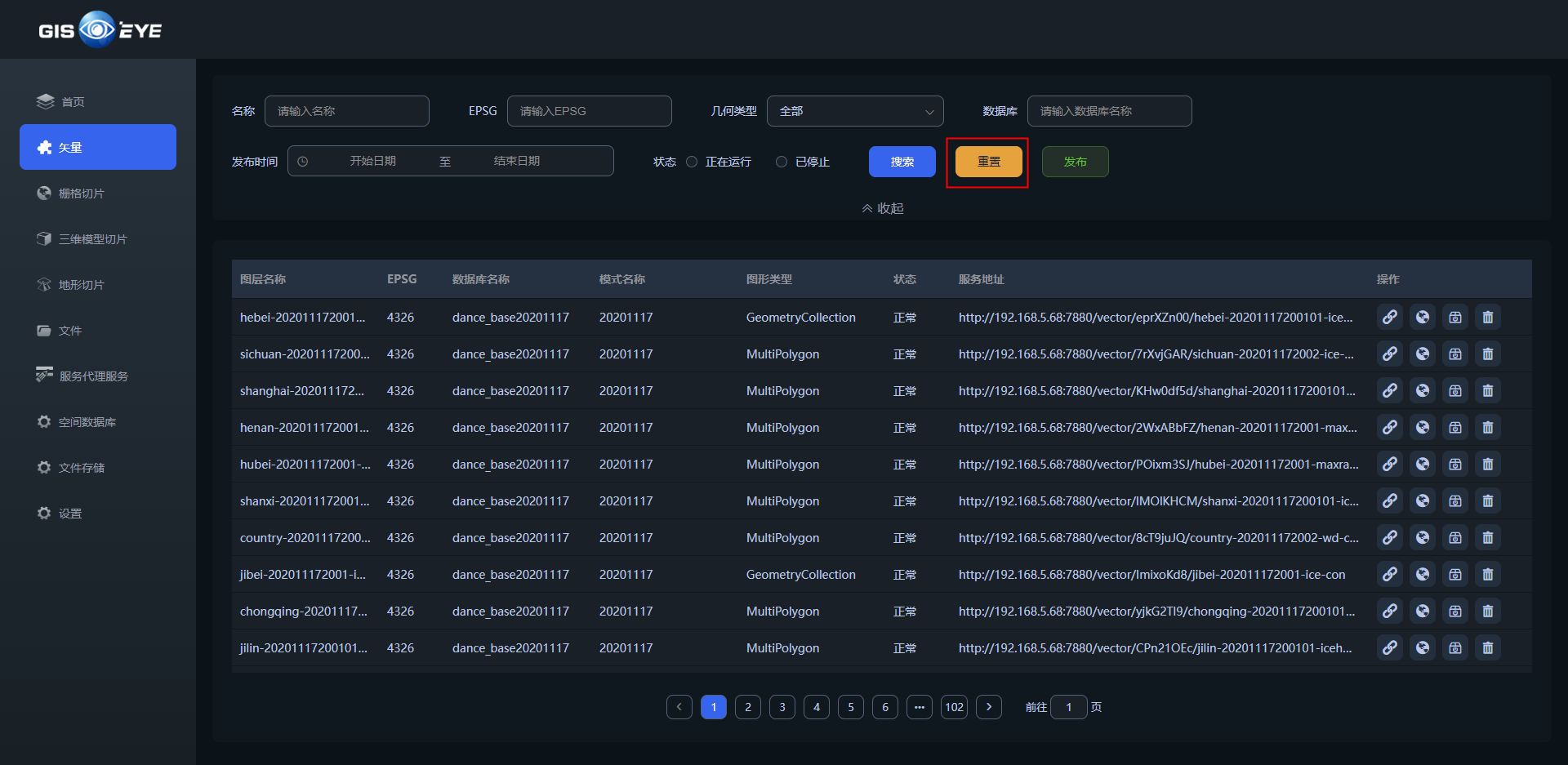Jump to last page 102

point(955,707)
